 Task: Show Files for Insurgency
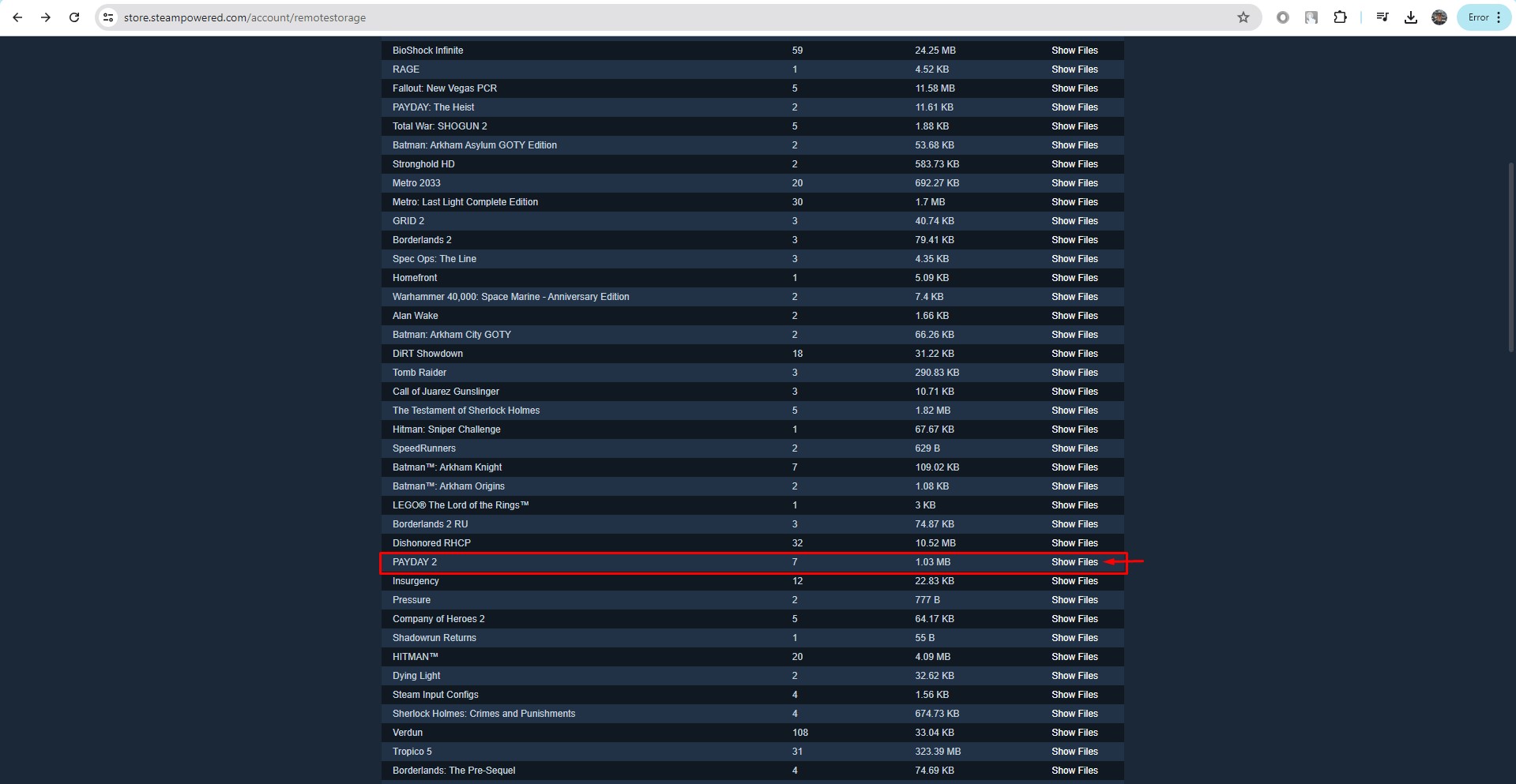point(1074,581)
